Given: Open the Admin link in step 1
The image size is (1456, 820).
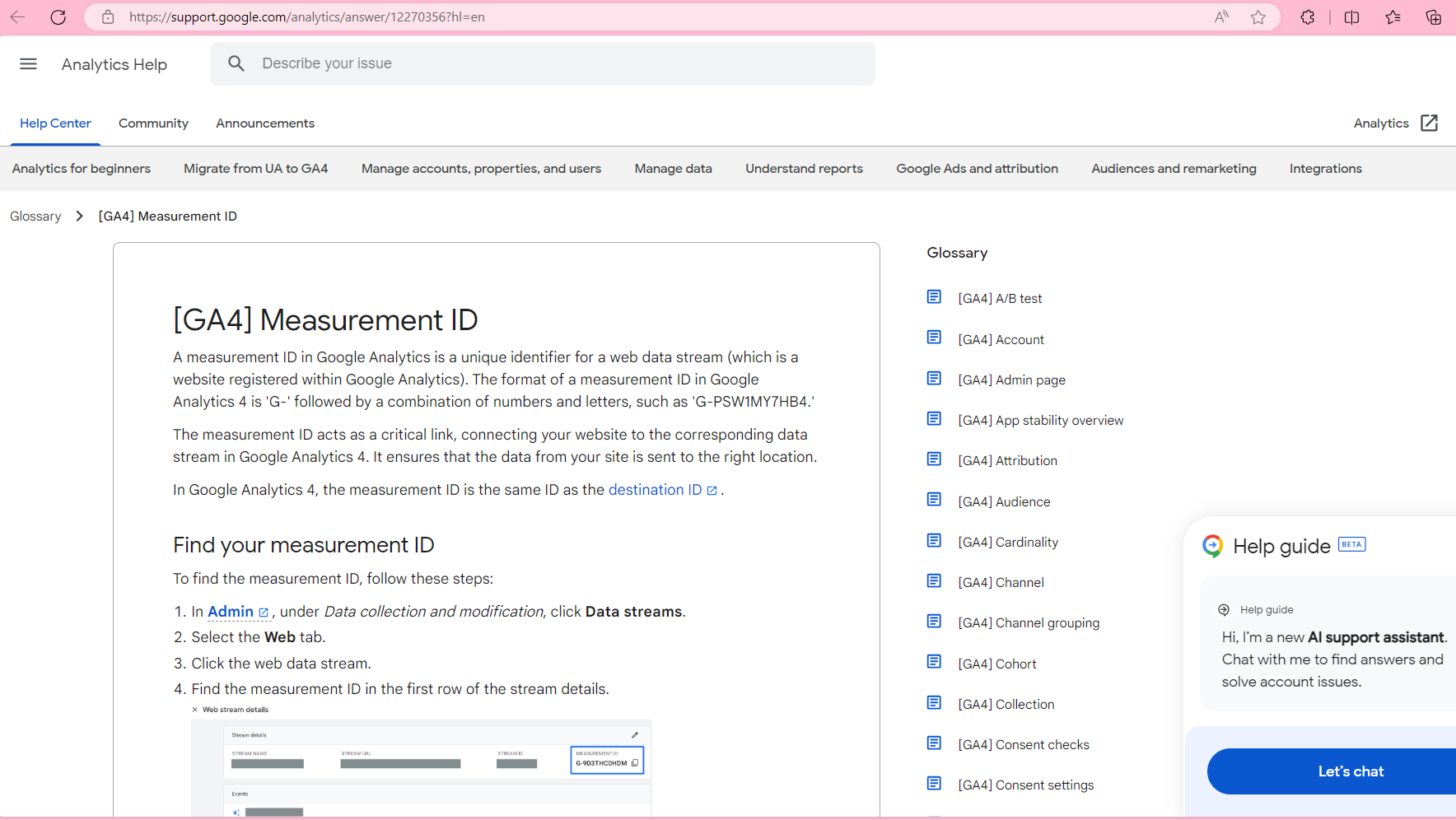Looking at the screenshot, I should pyautogui.click(x=231, y=611).
